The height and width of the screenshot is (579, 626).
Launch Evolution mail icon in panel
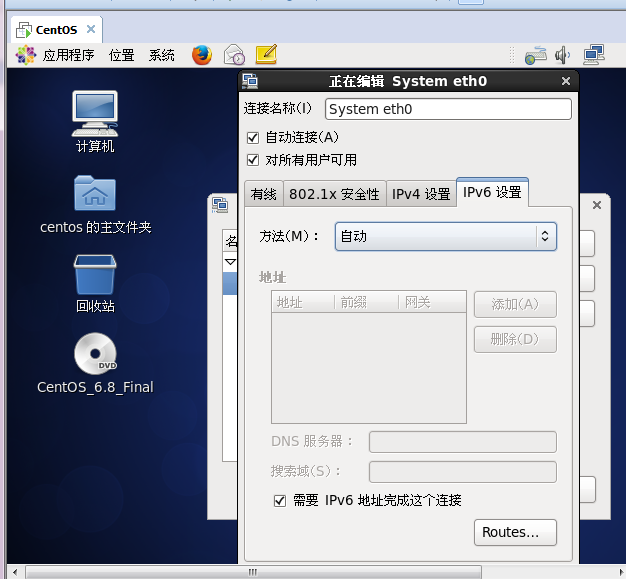pos(234,55)
